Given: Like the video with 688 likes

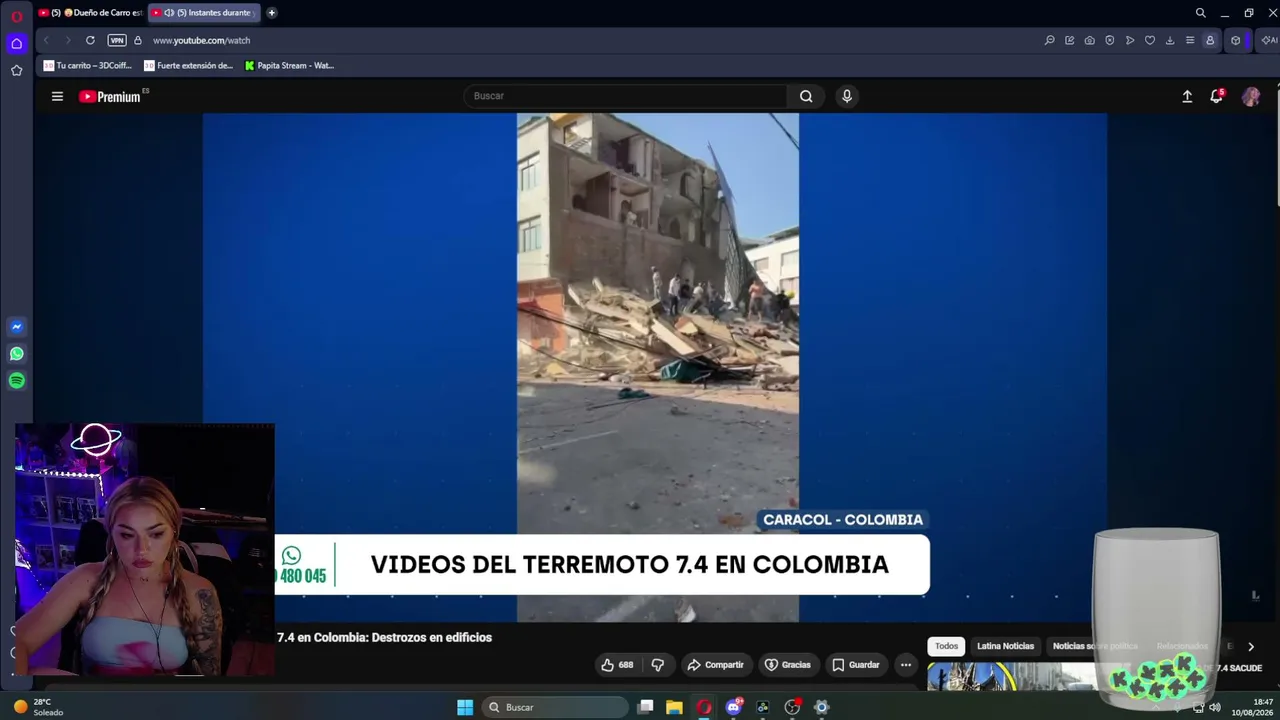Looking at the screenshot, I should [617, 665].
